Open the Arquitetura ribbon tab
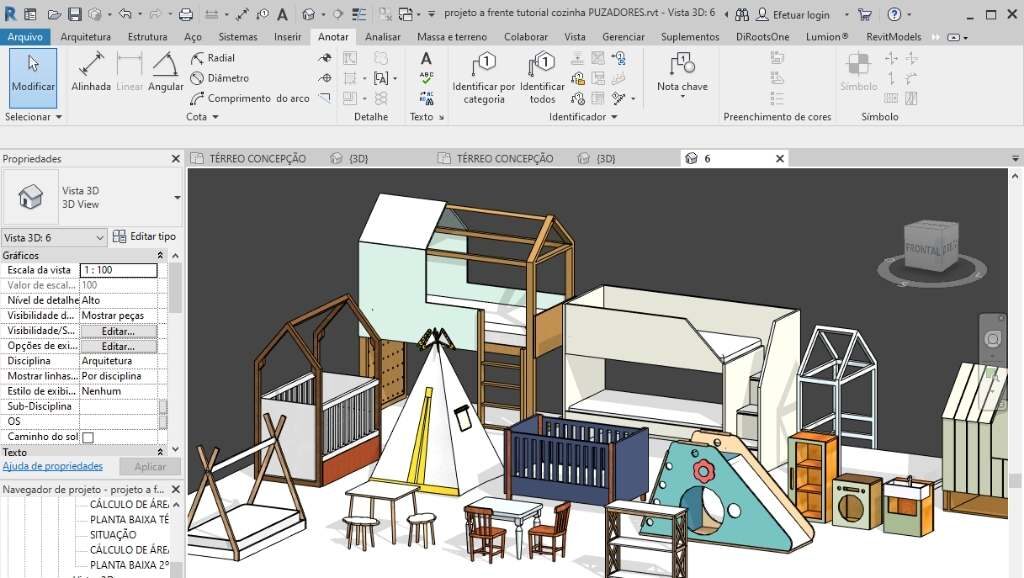The image size is (1024, 578). (x=86, y=37)
